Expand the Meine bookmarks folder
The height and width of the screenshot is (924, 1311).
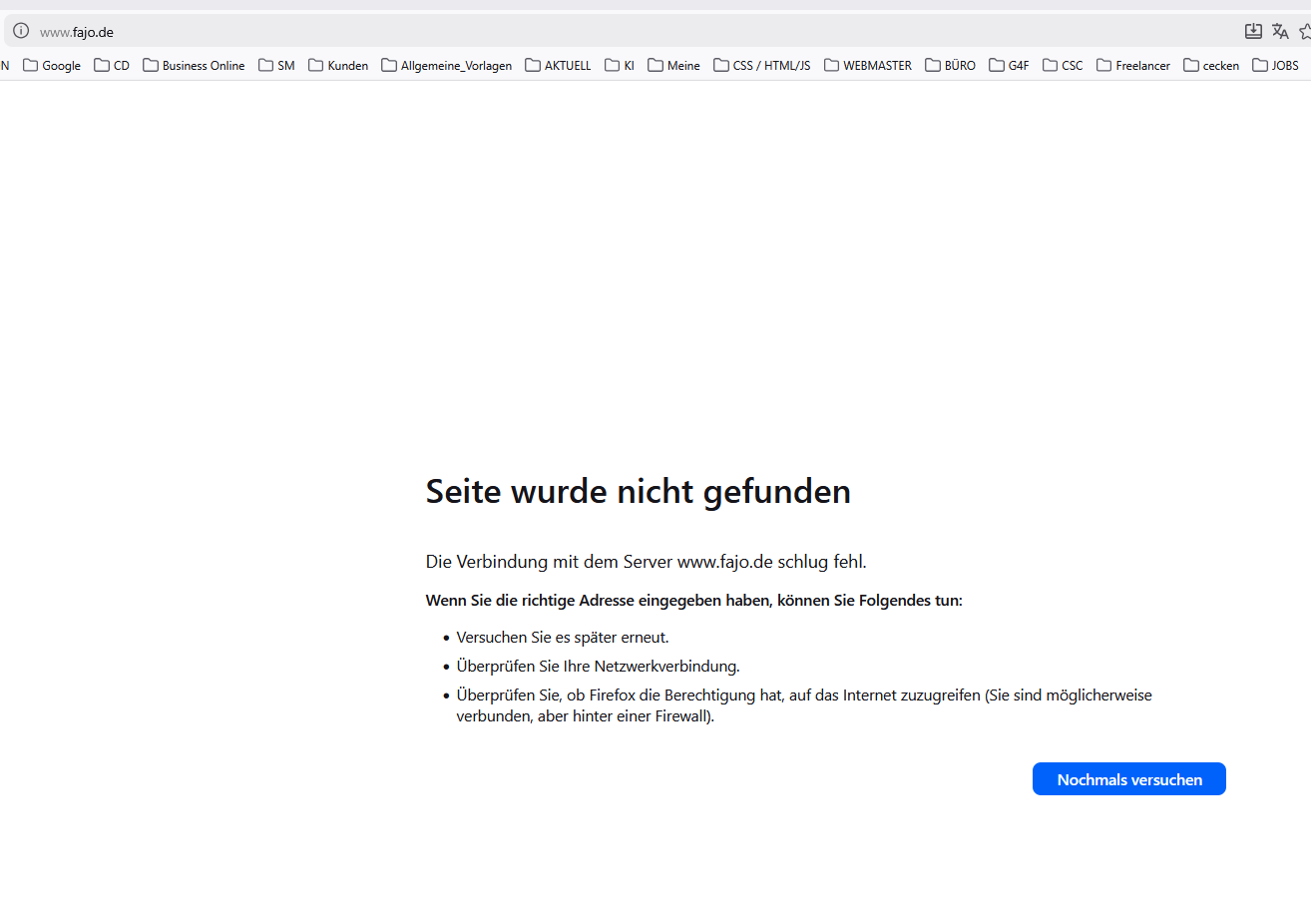coord(673,66)
